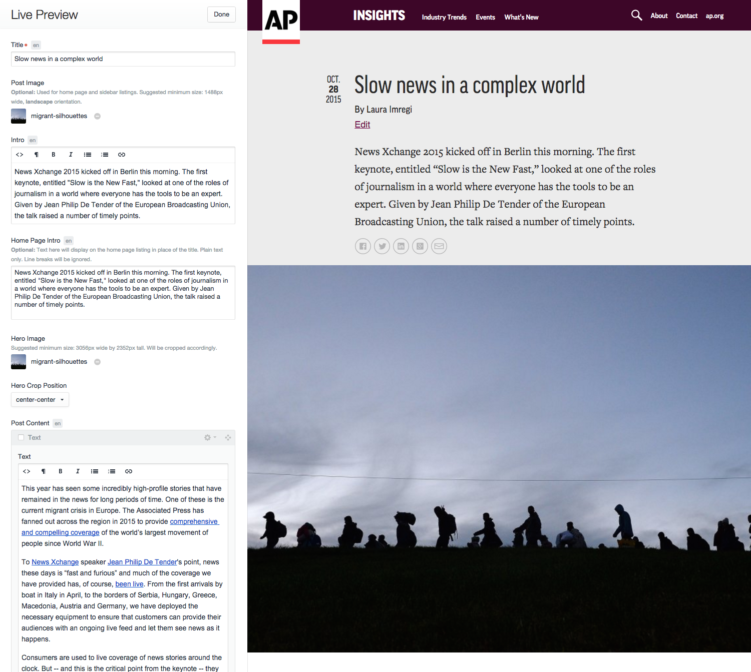Apply bold in the Intro toolbar
The image size is (751, 672).
53,155
